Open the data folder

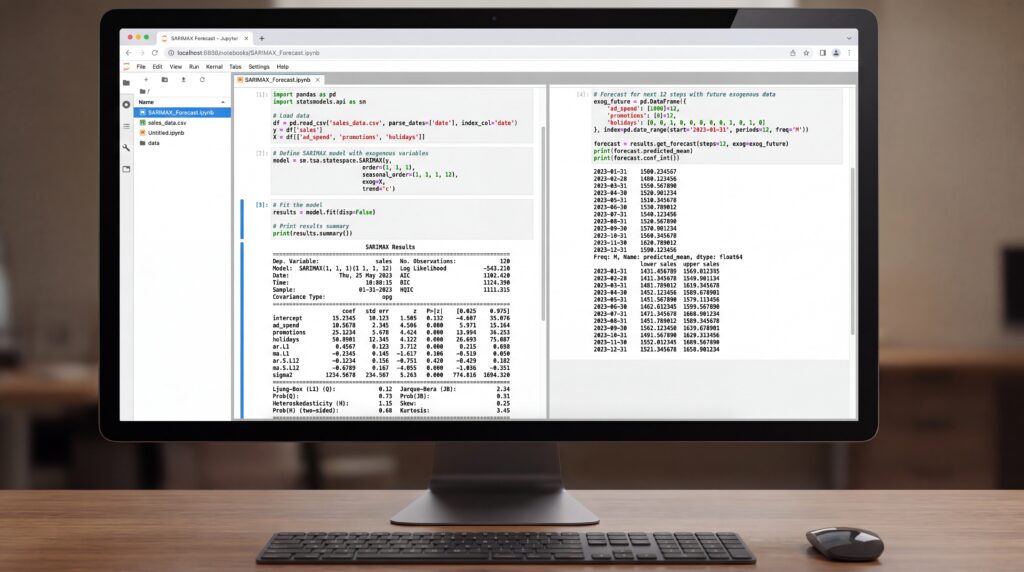(182, 143)
